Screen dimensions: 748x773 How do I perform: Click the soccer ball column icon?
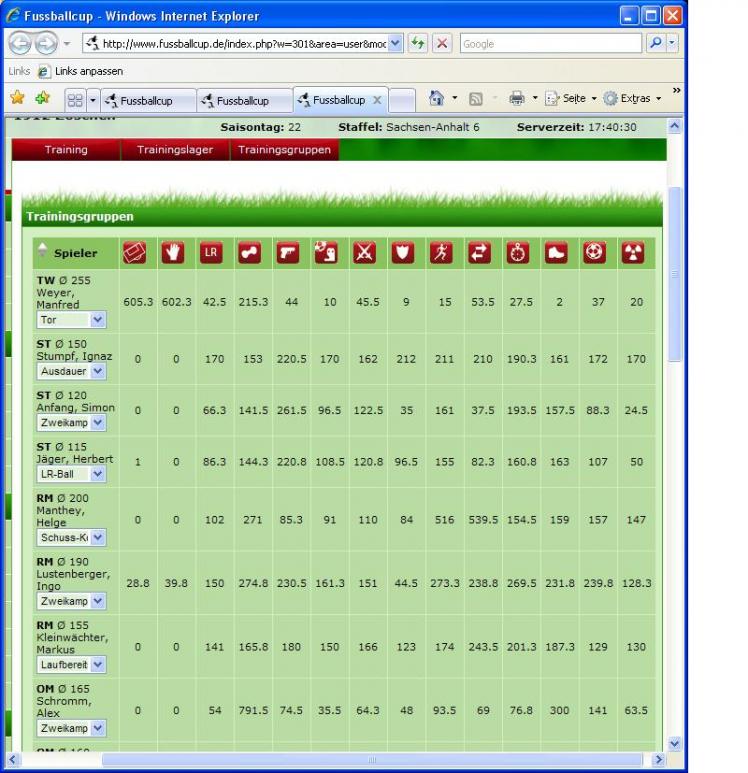595,253
